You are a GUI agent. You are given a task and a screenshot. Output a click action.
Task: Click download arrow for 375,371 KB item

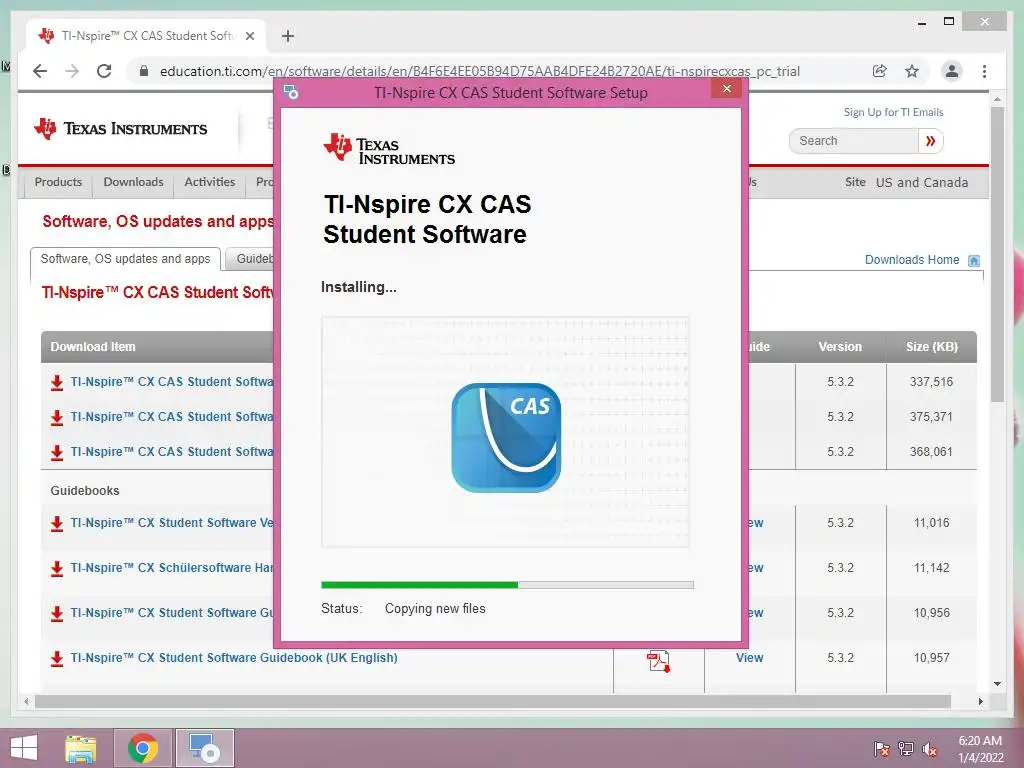pyautogui.click(x=57, y=417)
